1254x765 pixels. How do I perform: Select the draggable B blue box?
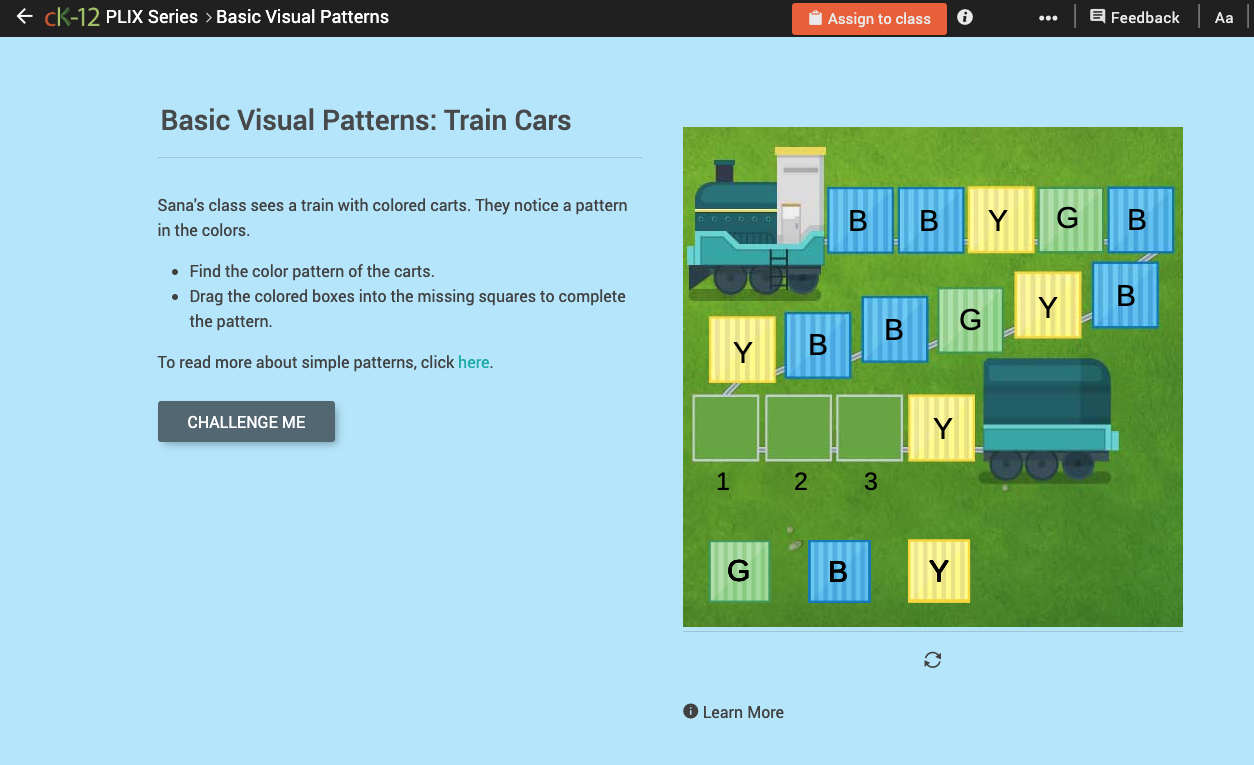coord(839,571)
